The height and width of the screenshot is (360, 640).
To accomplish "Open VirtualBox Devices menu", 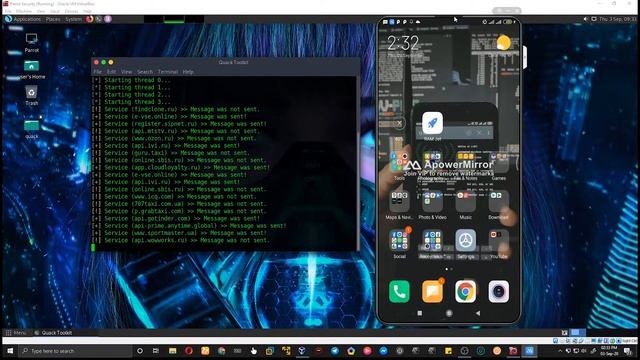I will click(71, 11).
